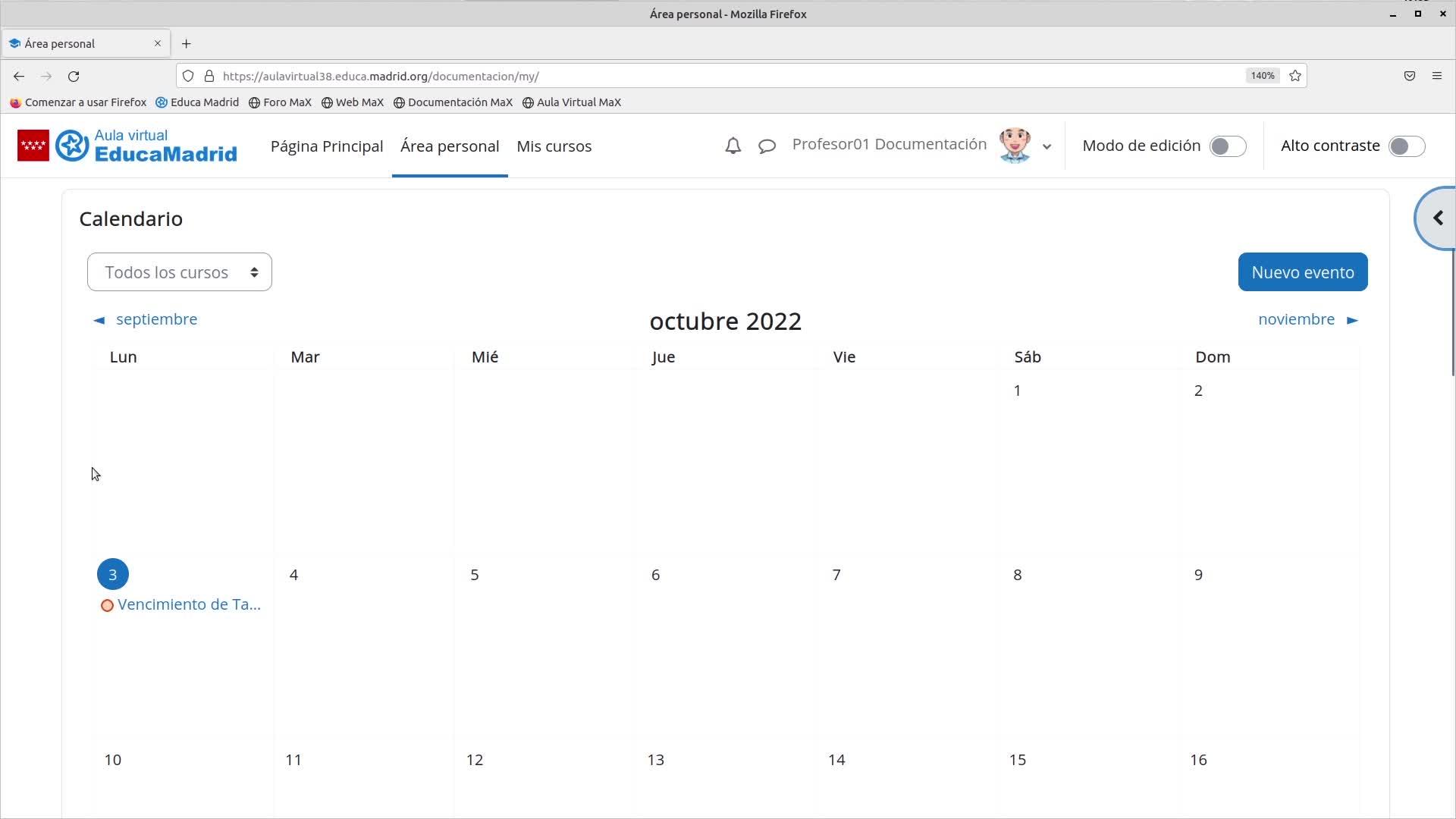Screen dimensions: 1456x819
Task: Open user menu chevron beside avatar
Action: point(1046,146)
